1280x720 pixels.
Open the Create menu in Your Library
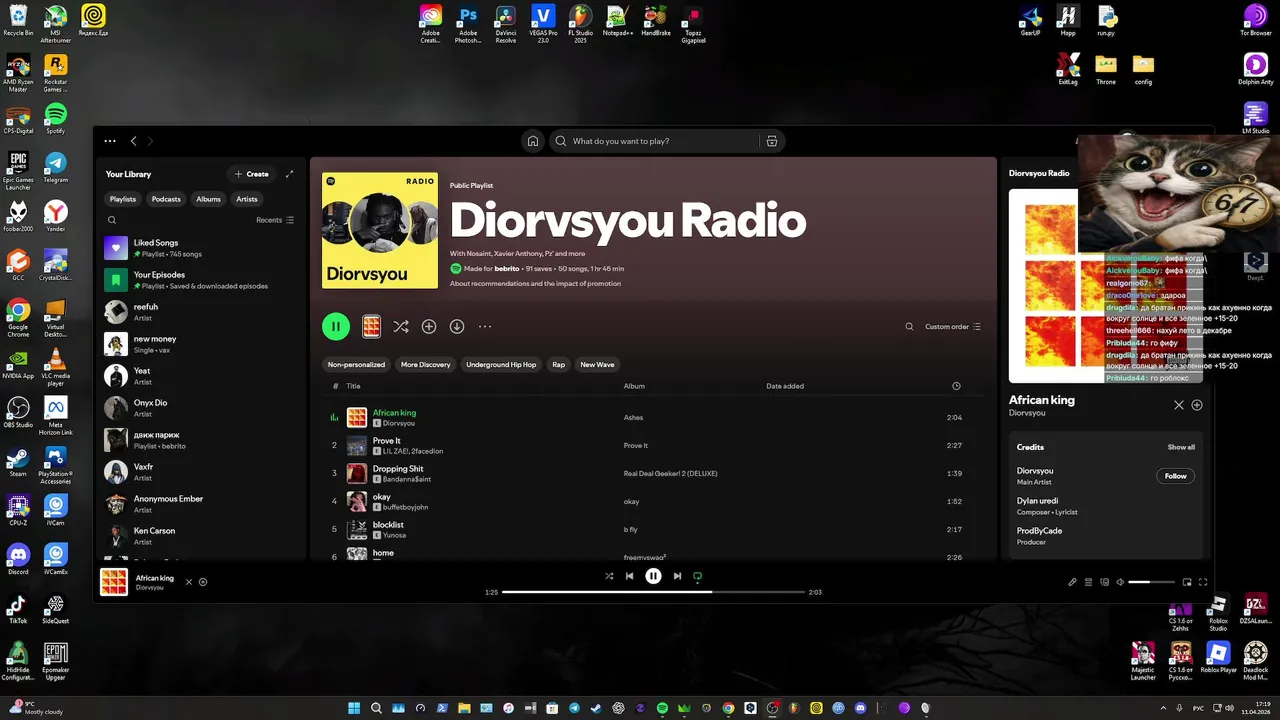(251, 174)
